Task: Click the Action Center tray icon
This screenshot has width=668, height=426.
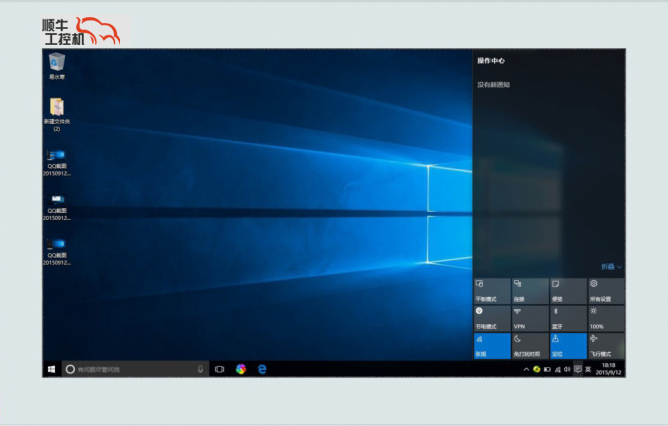Action: pyautogui.click(x=578, y=369)
